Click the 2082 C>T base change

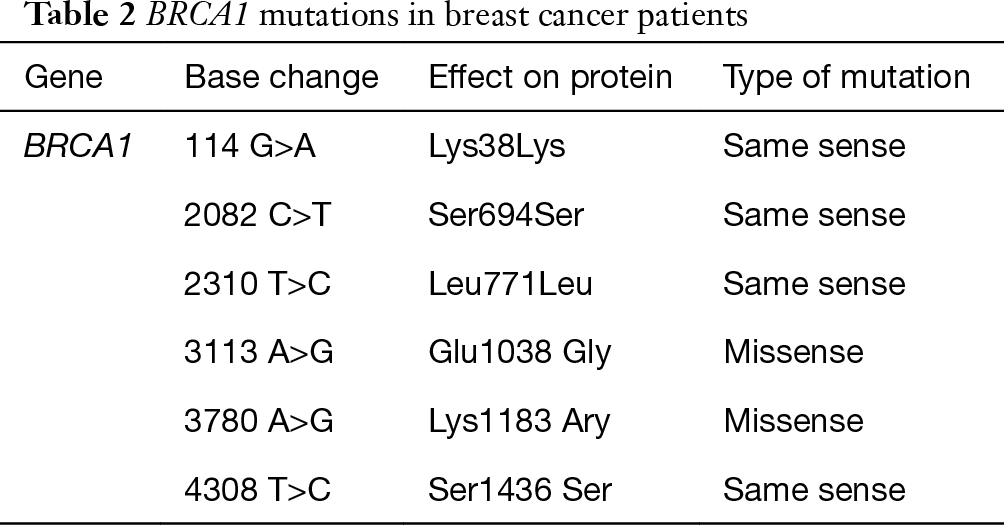[x=257, y=214]
